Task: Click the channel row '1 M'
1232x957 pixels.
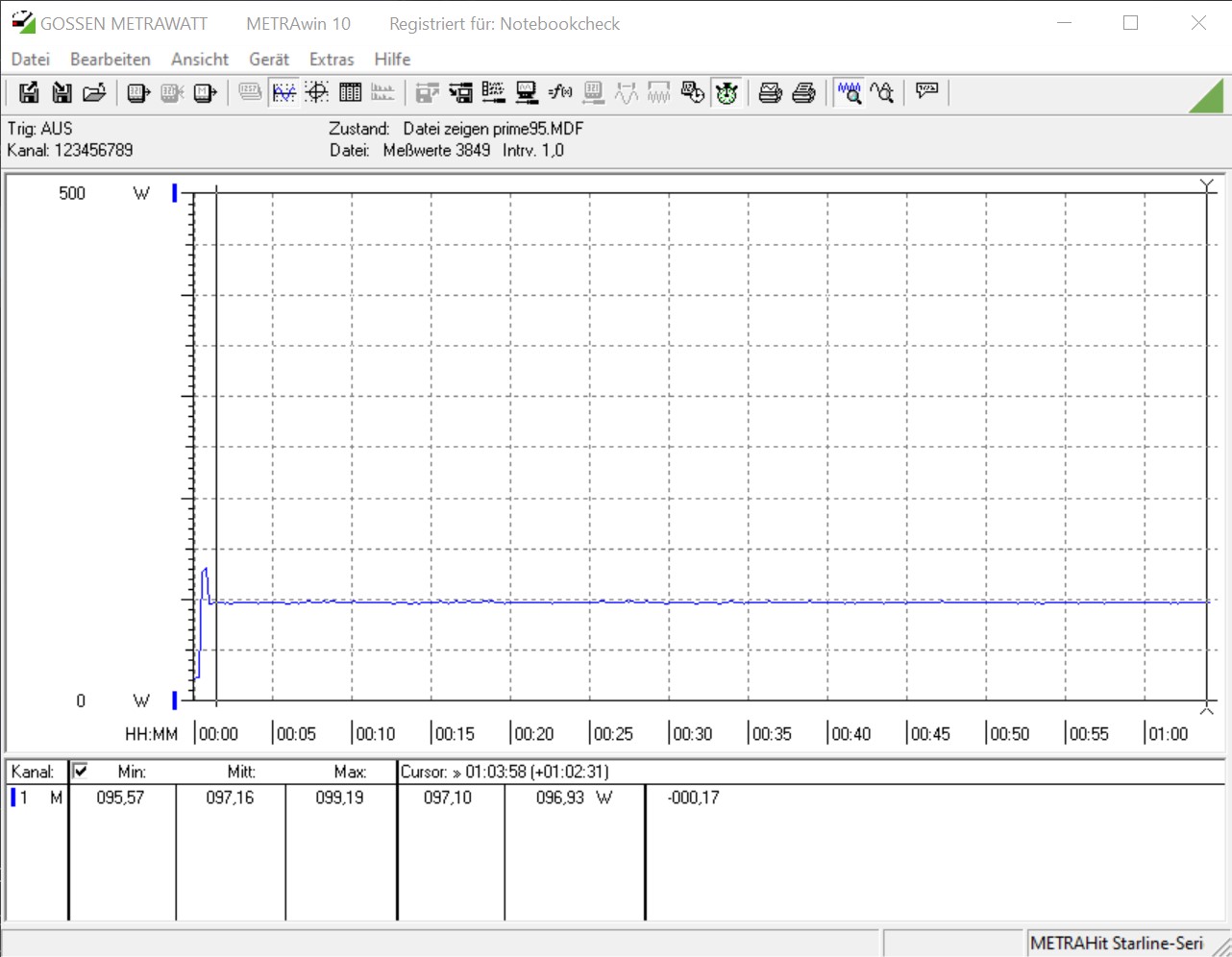Action: [x=37, y=797]
